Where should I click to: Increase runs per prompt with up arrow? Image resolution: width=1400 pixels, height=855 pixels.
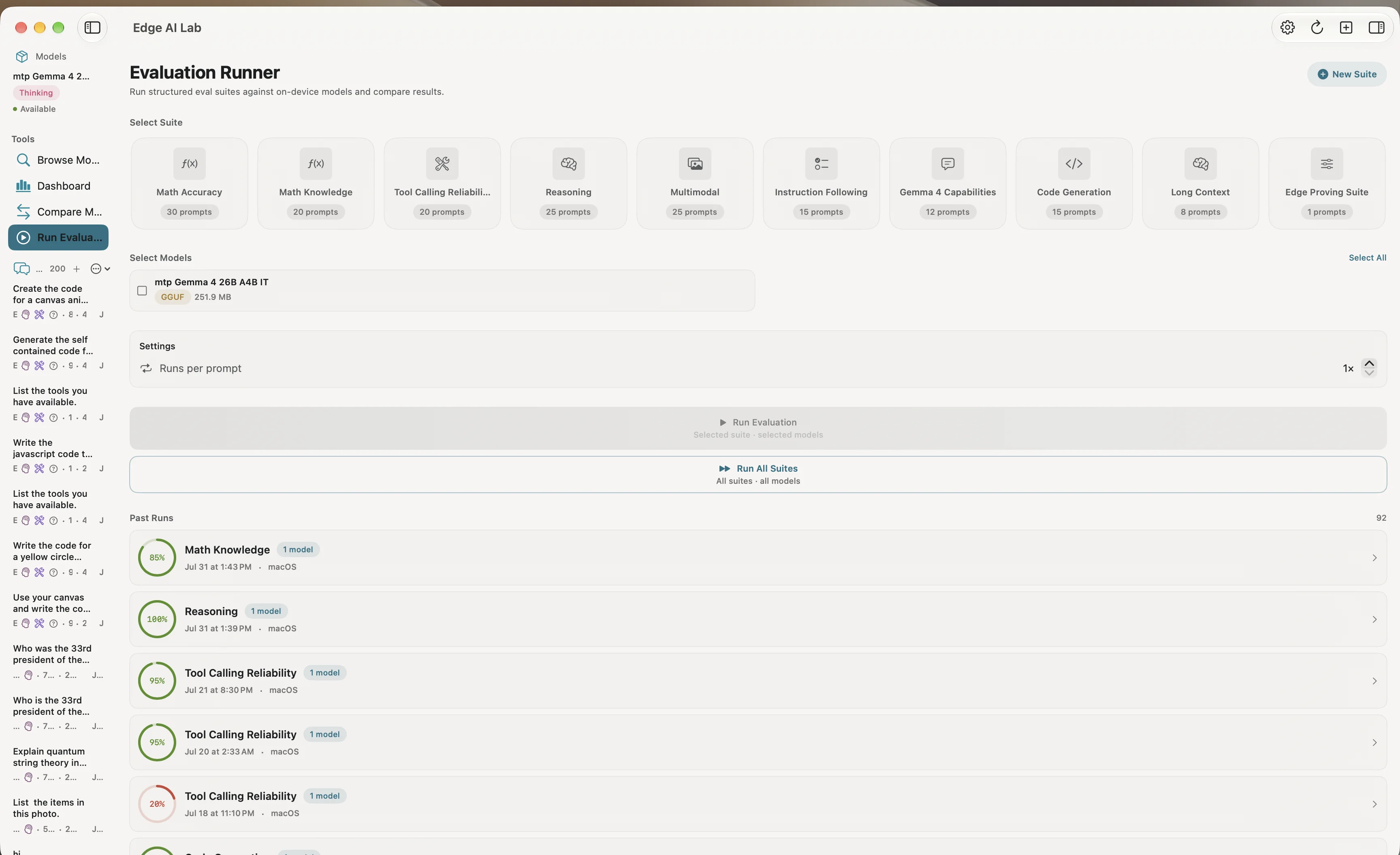coord(1369,363)
